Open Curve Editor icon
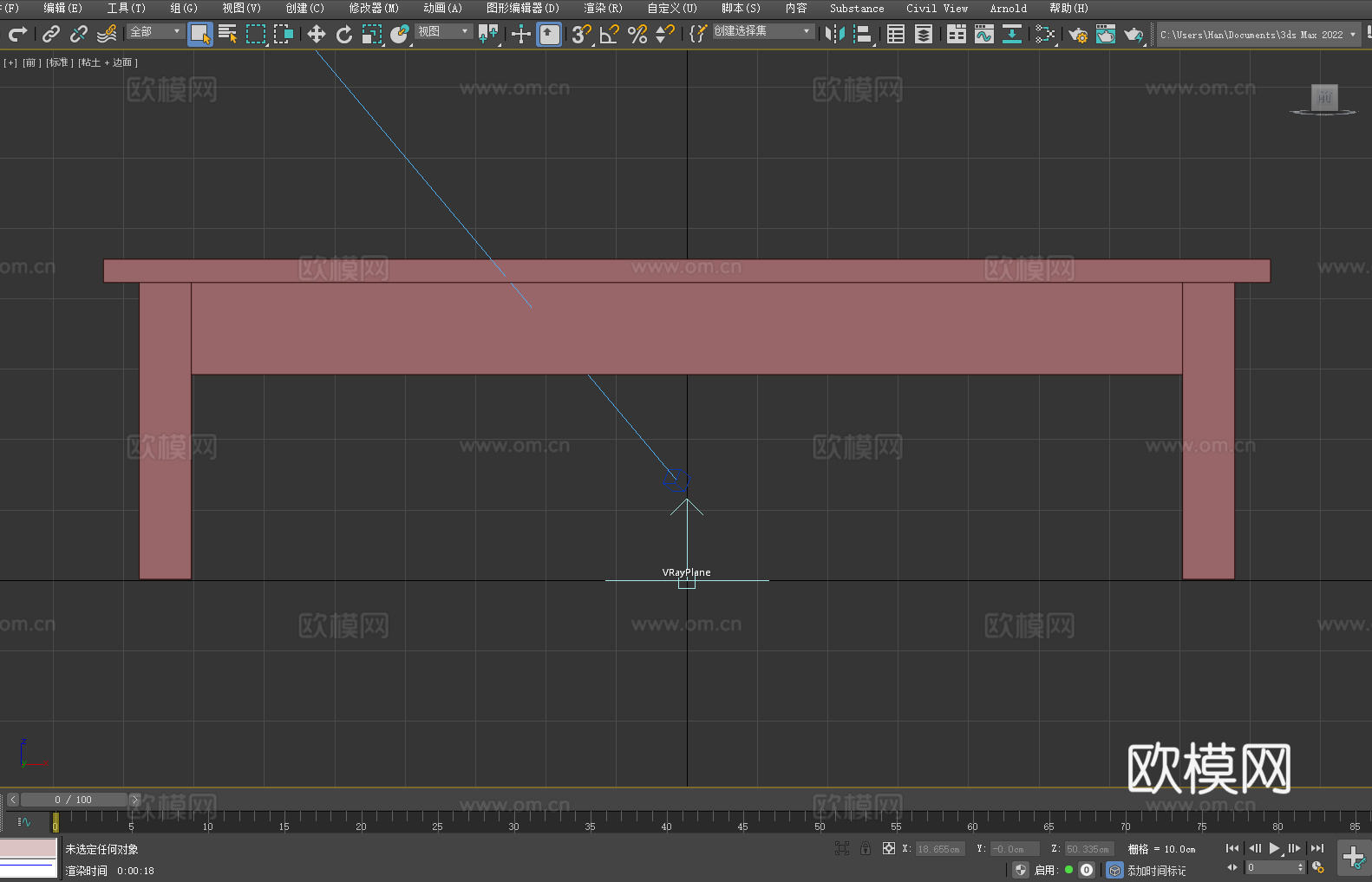 (984, 34)
